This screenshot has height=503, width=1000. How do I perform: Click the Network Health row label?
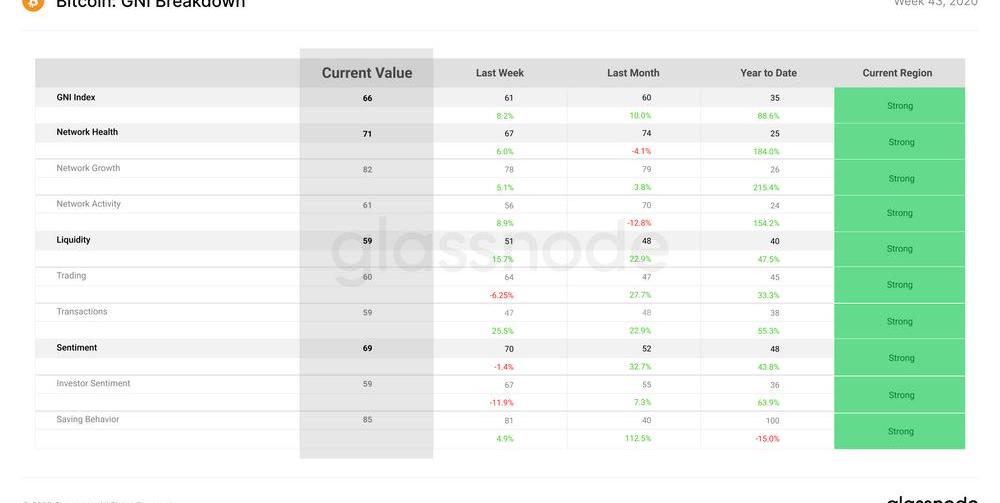click(87, 132)
